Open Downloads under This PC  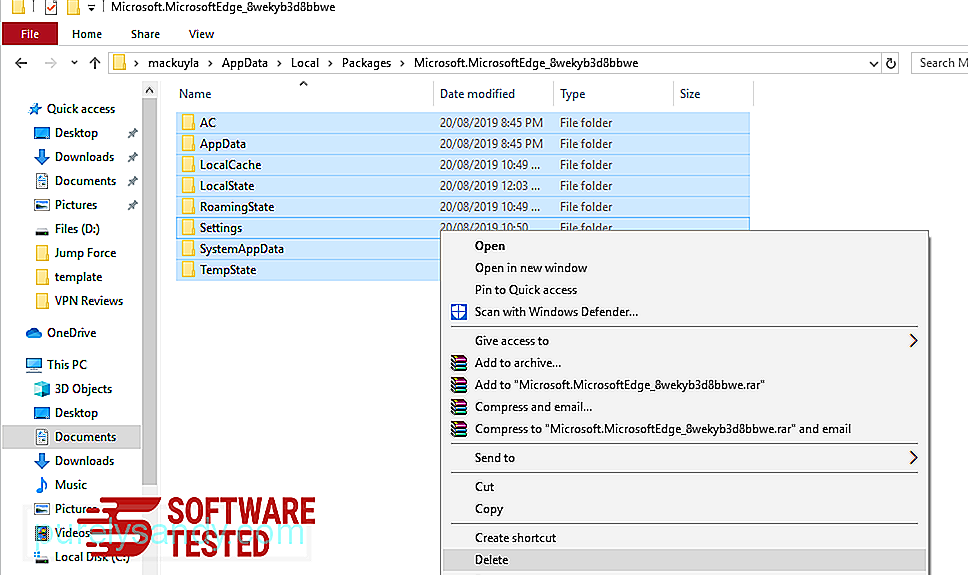click(x=84, y=461)
